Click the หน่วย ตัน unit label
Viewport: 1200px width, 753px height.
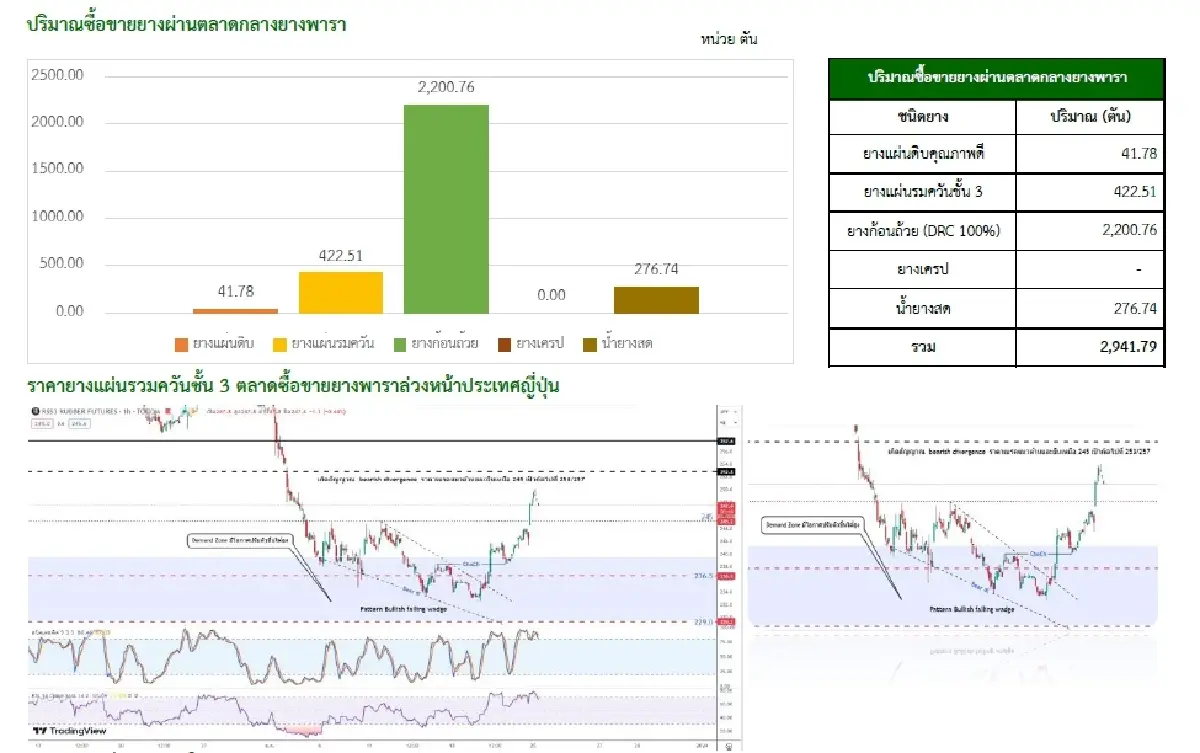[729, 40]
